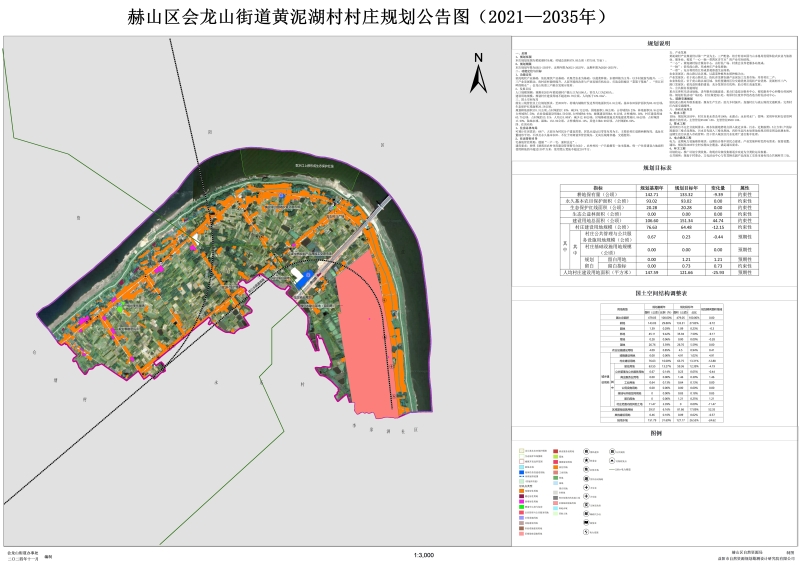Click the main map title at the top
Screen dimensions: 800x565
(399, 17)
